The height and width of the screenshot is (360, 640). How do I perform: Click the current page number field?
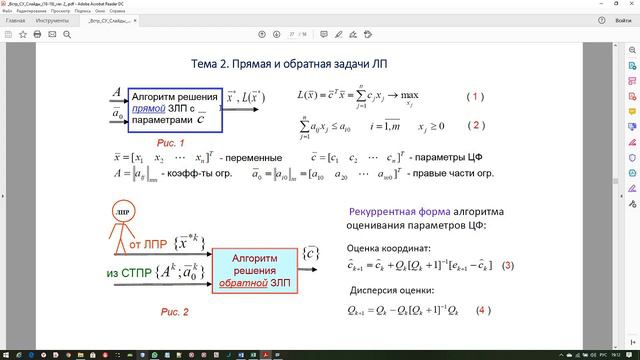point(292,35)
